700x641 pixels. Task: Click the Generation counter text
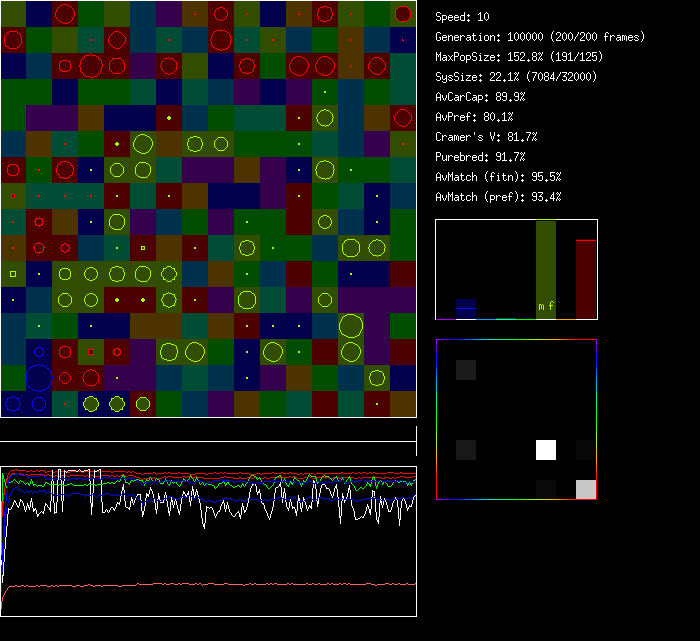540,37
